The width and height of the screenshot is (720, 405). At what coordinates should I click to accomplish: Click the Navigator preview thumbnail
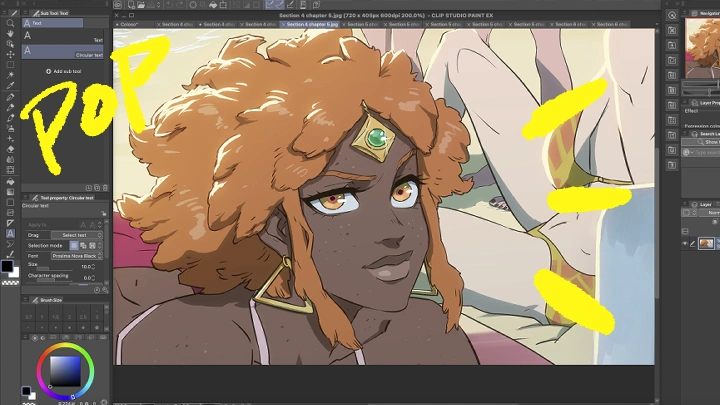pos(702,48)
